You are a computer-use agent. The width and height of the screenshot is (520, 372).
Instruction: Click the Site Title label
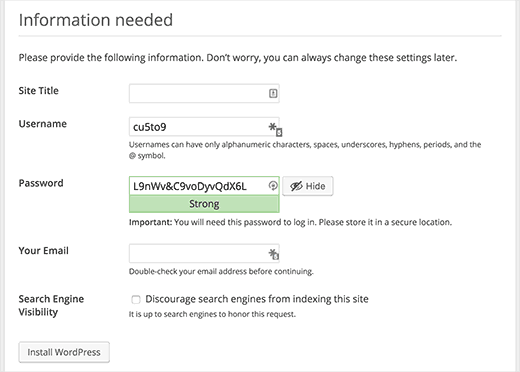39,91
